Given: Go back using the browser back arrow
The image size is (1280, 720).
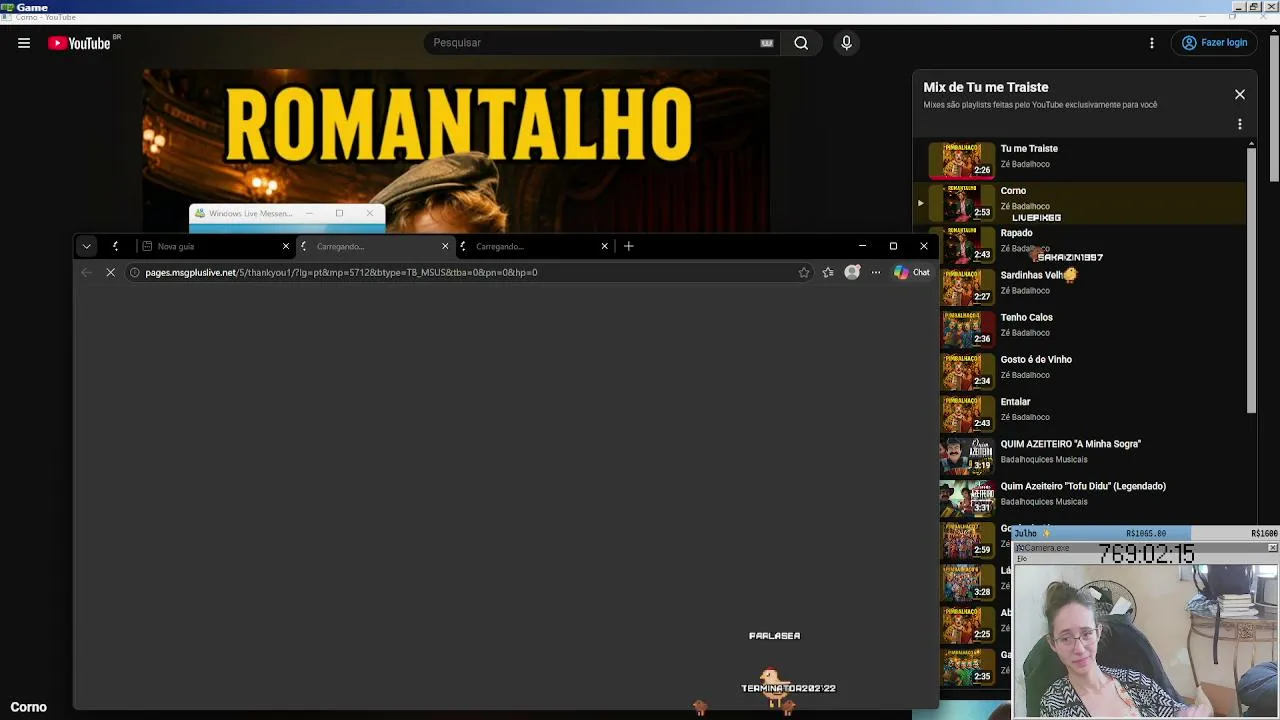Looking at the screenshot, I should [x=86, y=272].
